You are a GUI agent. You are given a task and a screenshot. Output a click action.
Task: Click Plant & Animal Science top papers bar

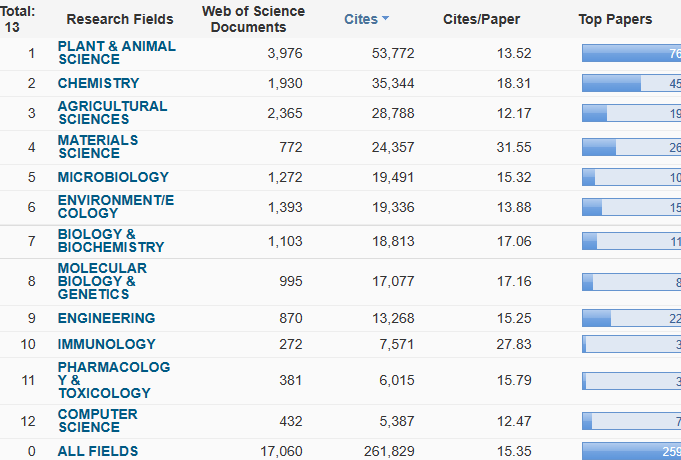tap(630, 53)
